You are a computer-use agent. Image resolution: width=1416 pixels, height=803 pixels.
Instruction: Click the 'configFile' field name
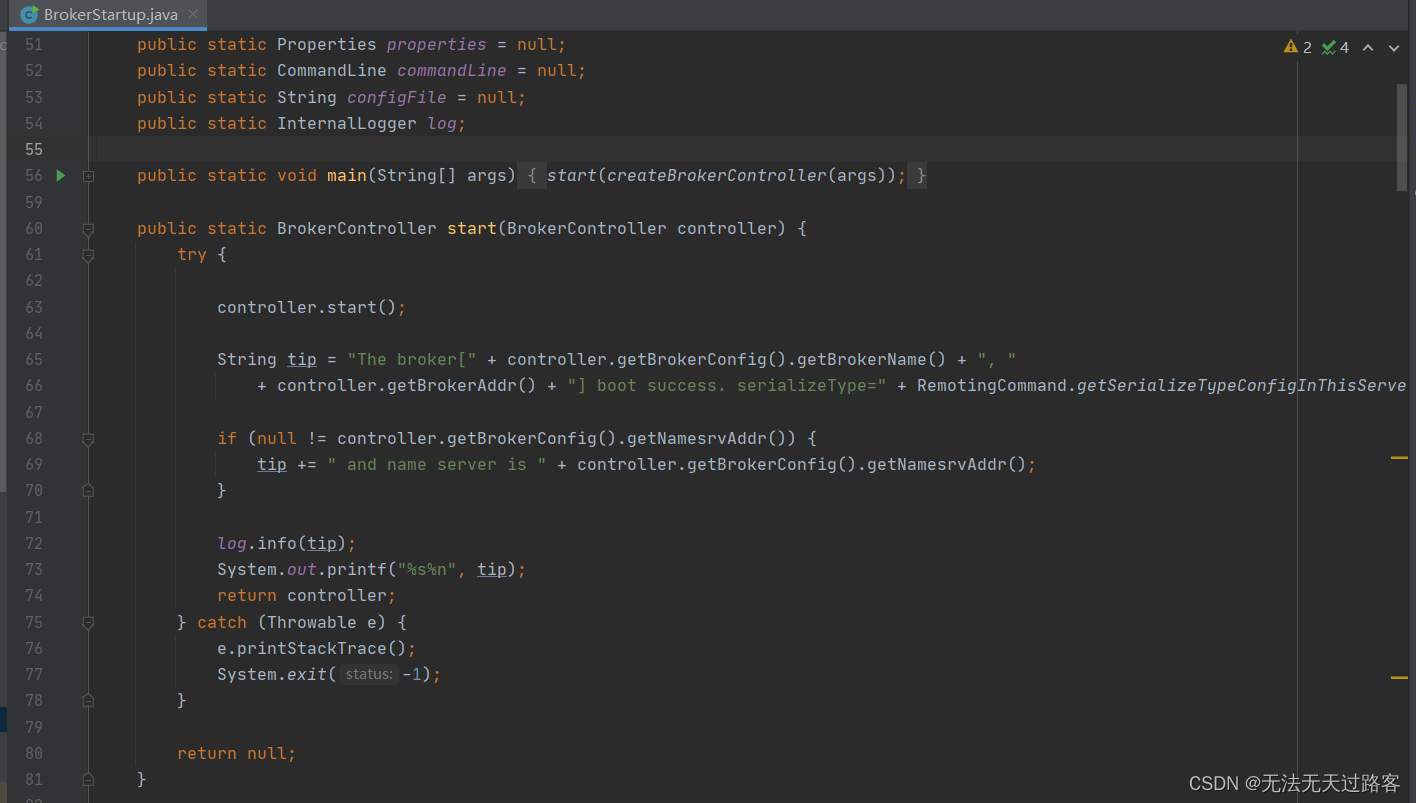[397, 97]
